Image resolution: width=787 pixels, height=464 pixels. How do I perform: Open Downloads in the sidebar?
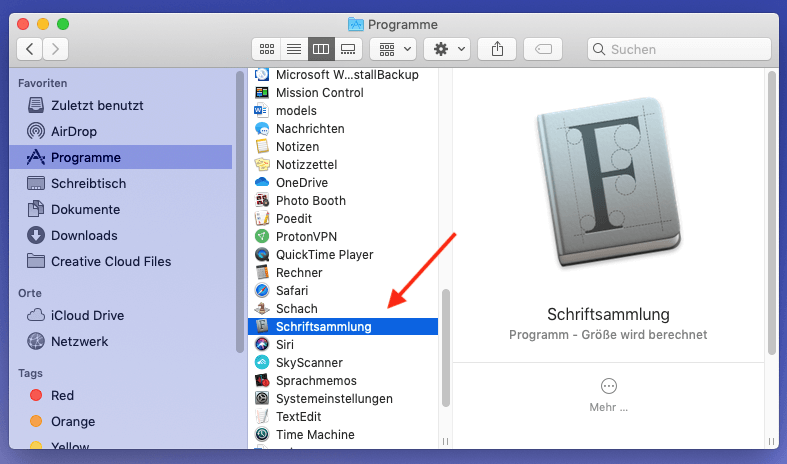tap(120, 236)
